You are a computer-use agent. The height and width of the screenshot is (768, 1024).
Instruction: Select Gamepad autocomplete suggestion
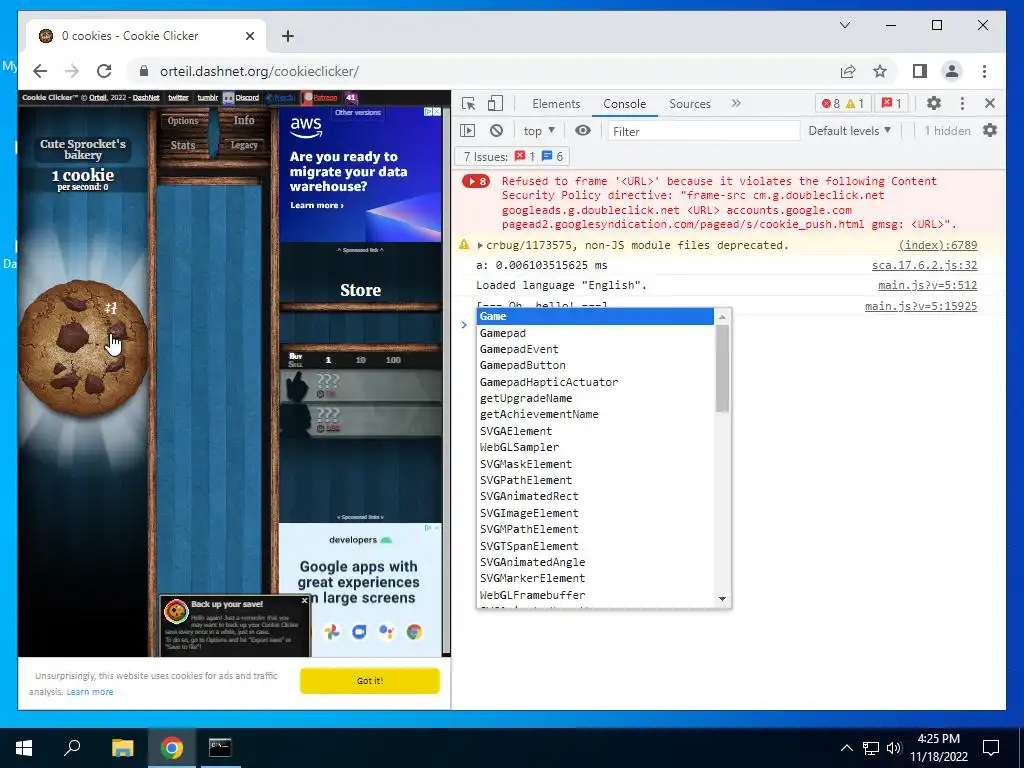596,333
